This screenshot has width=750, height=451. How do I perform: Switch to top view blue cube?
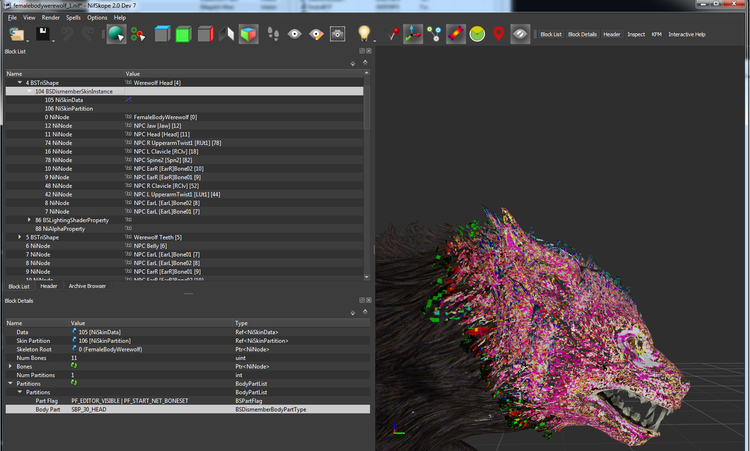click(162, 34)
